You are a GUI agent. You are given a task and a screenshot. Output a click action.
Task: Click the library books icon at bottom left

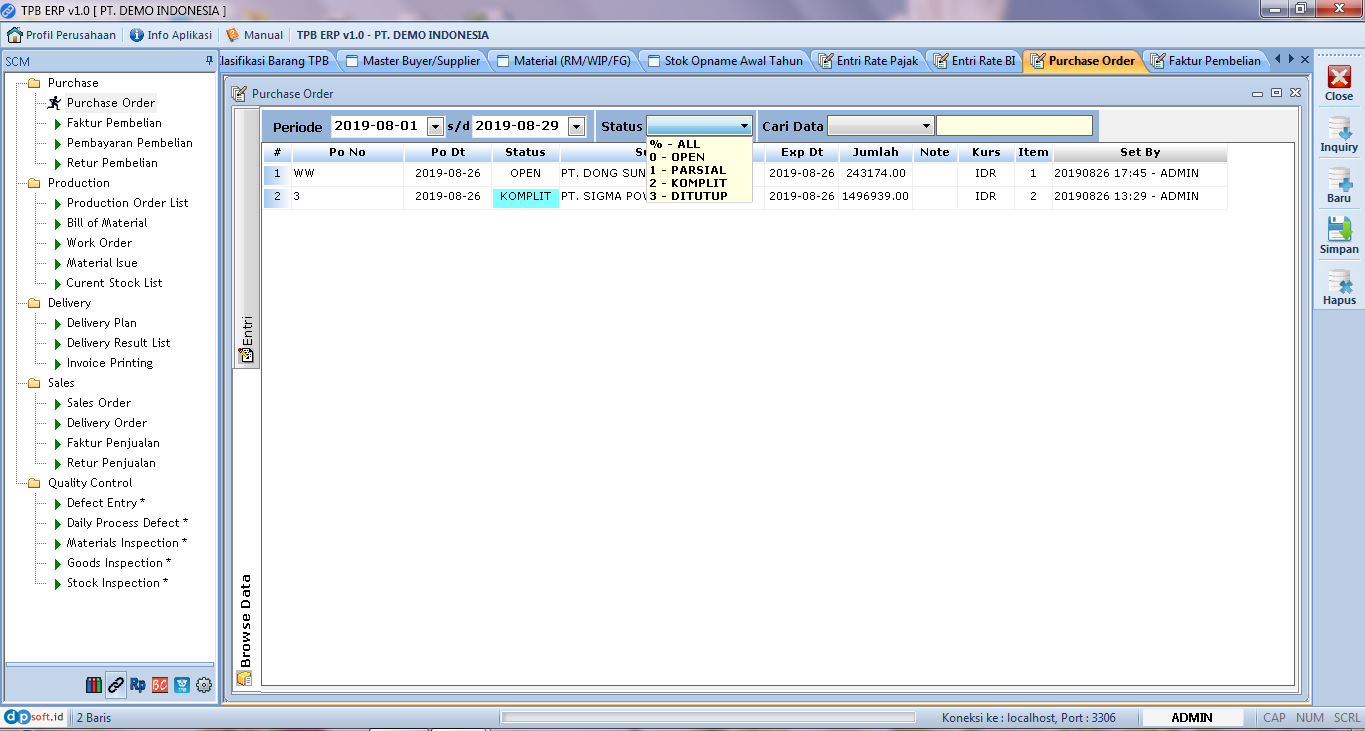(x=92, y=685)
